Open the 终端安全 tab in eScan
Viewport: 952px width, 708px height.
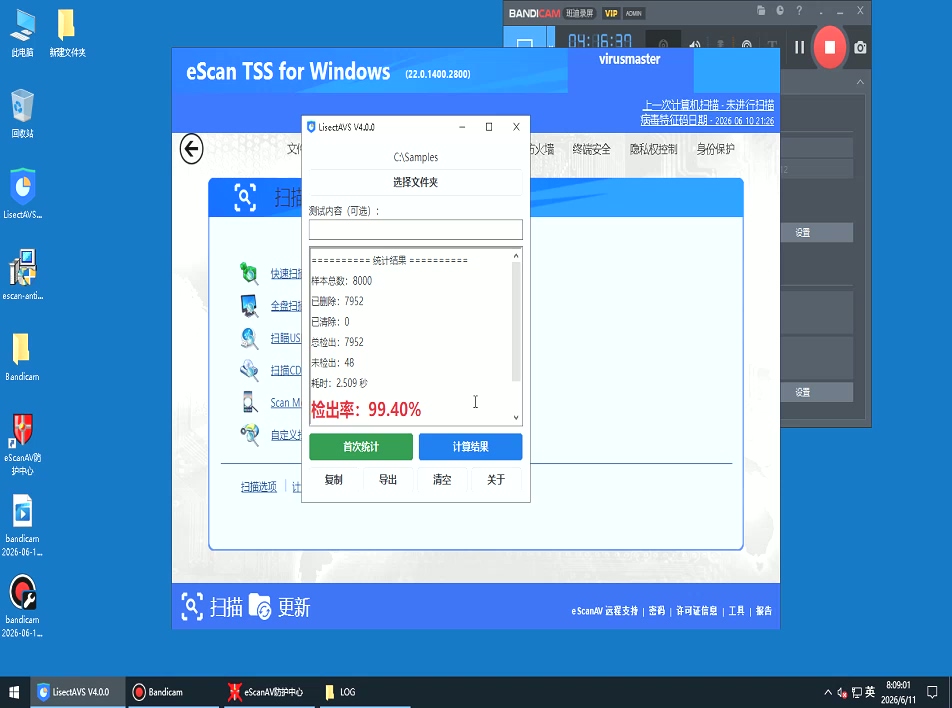591,149
